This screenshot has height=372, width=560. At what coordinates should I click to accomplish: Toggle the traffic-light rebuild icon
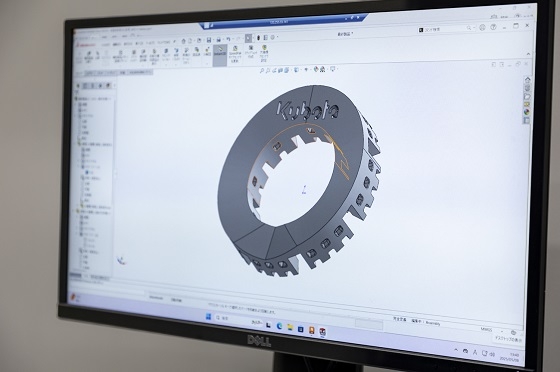[x=259, y=38]
